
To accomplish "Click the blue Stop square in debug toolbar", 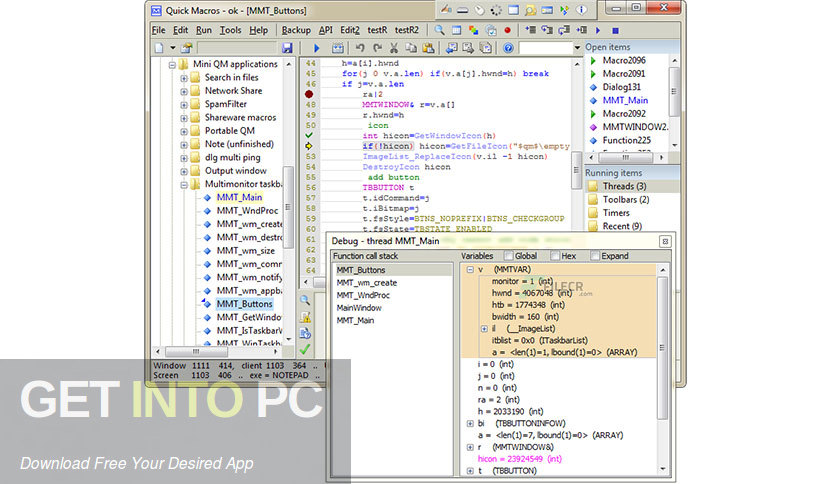I will tap(615, 31).
